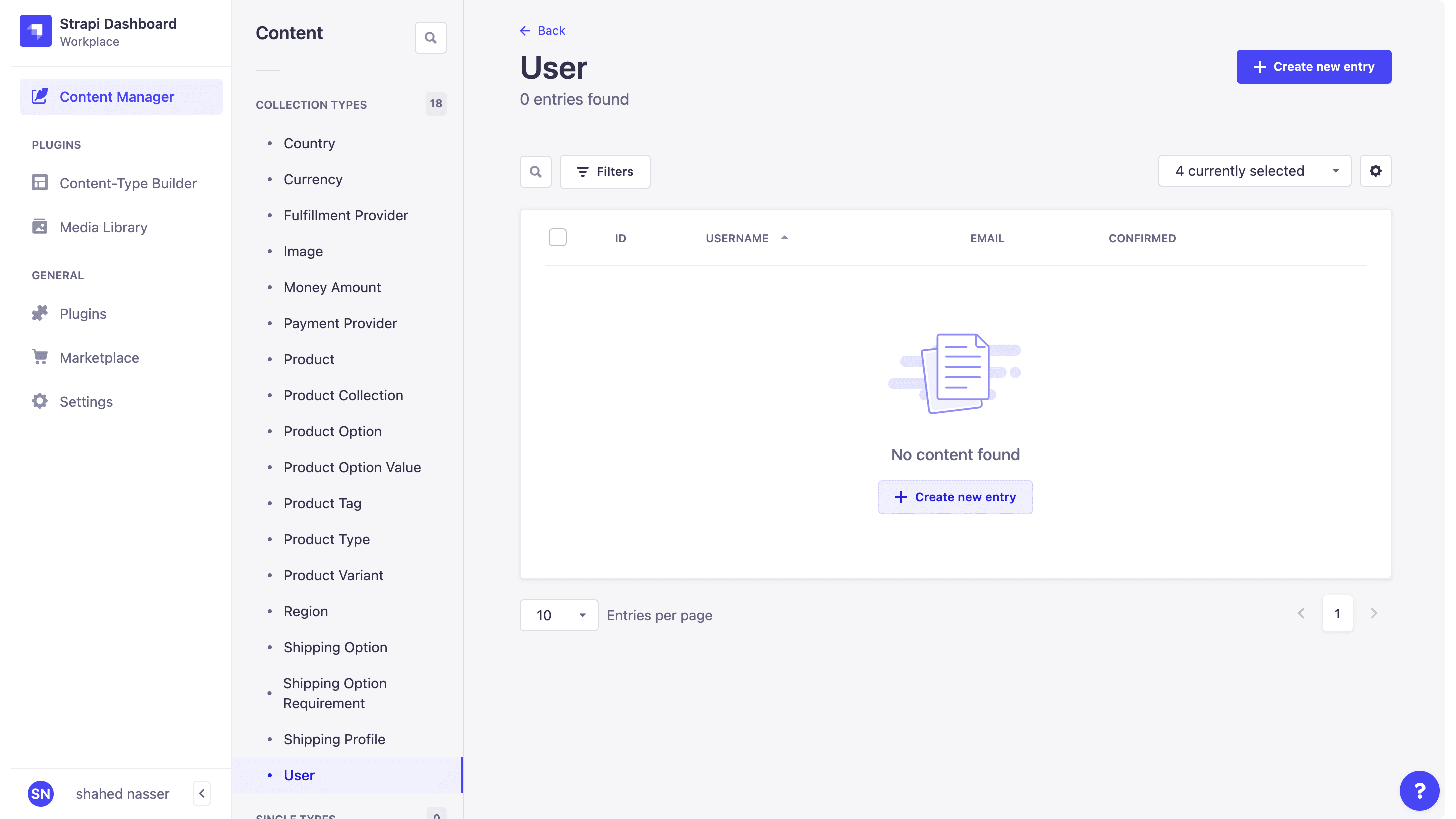Open the Marketplace
This screenshot has height=819, width=1456.
tap(100, 358)
